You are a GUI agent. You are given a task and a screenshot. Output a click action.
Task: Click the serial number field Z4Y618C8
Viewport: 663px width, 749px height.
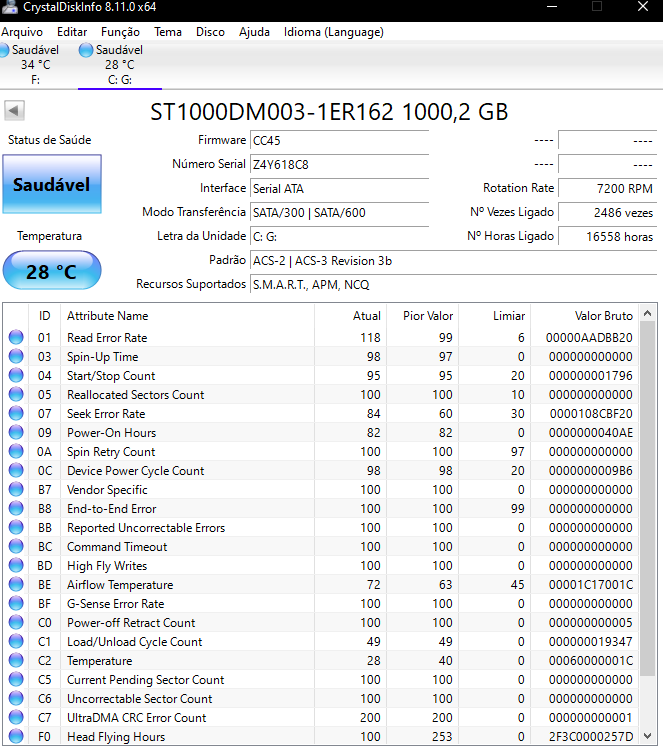click(x=340, y=164)
